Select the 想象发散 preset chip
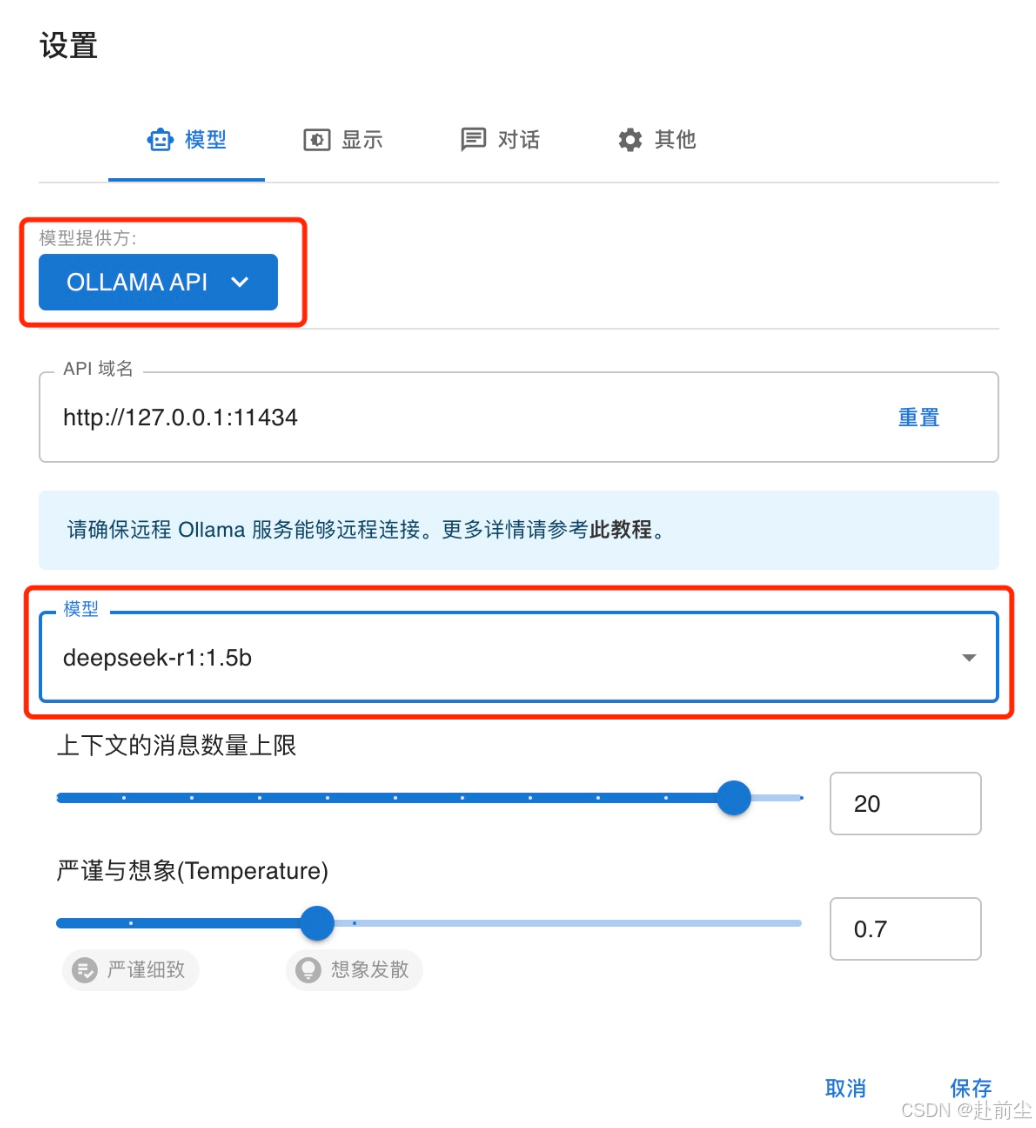Screen dimensions: 1036x1128 pyautogui.click(x=354, y=970)
